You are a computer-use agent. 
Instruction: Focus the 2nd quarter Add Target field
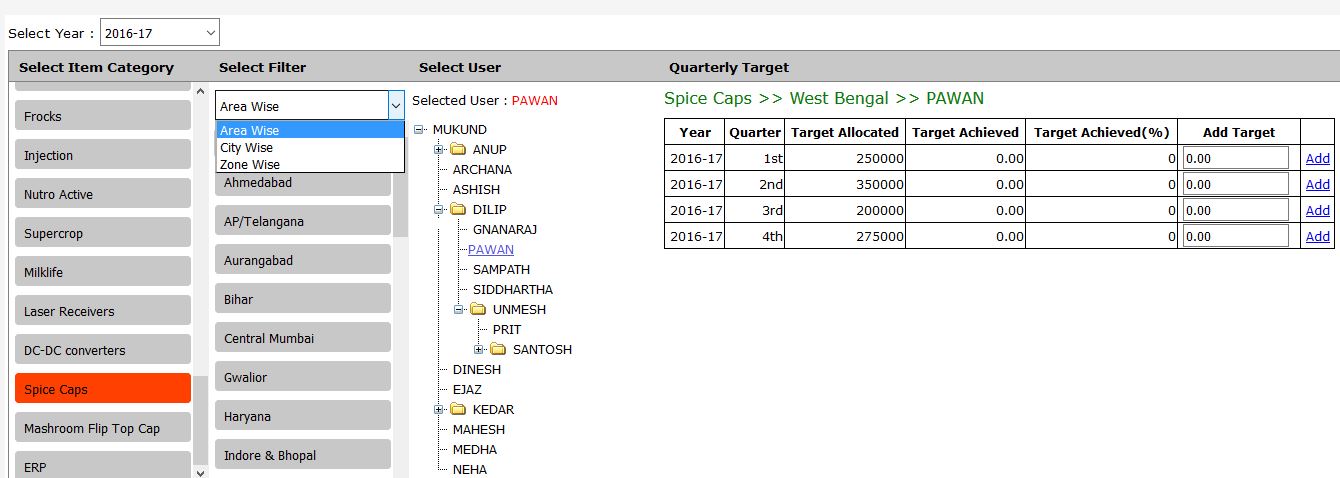(1235, 185)
